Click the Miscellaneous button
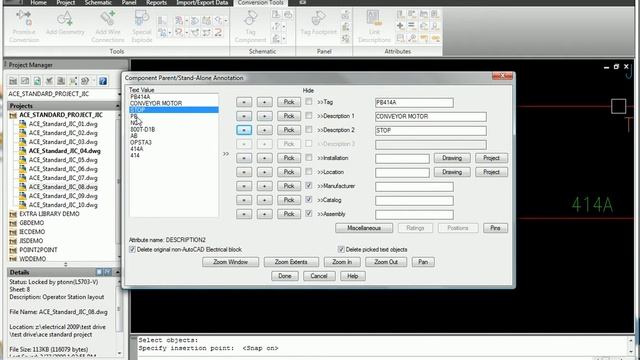Image resolution: width=640 pixels, height=360 pixels. click(x=364, y=228)
